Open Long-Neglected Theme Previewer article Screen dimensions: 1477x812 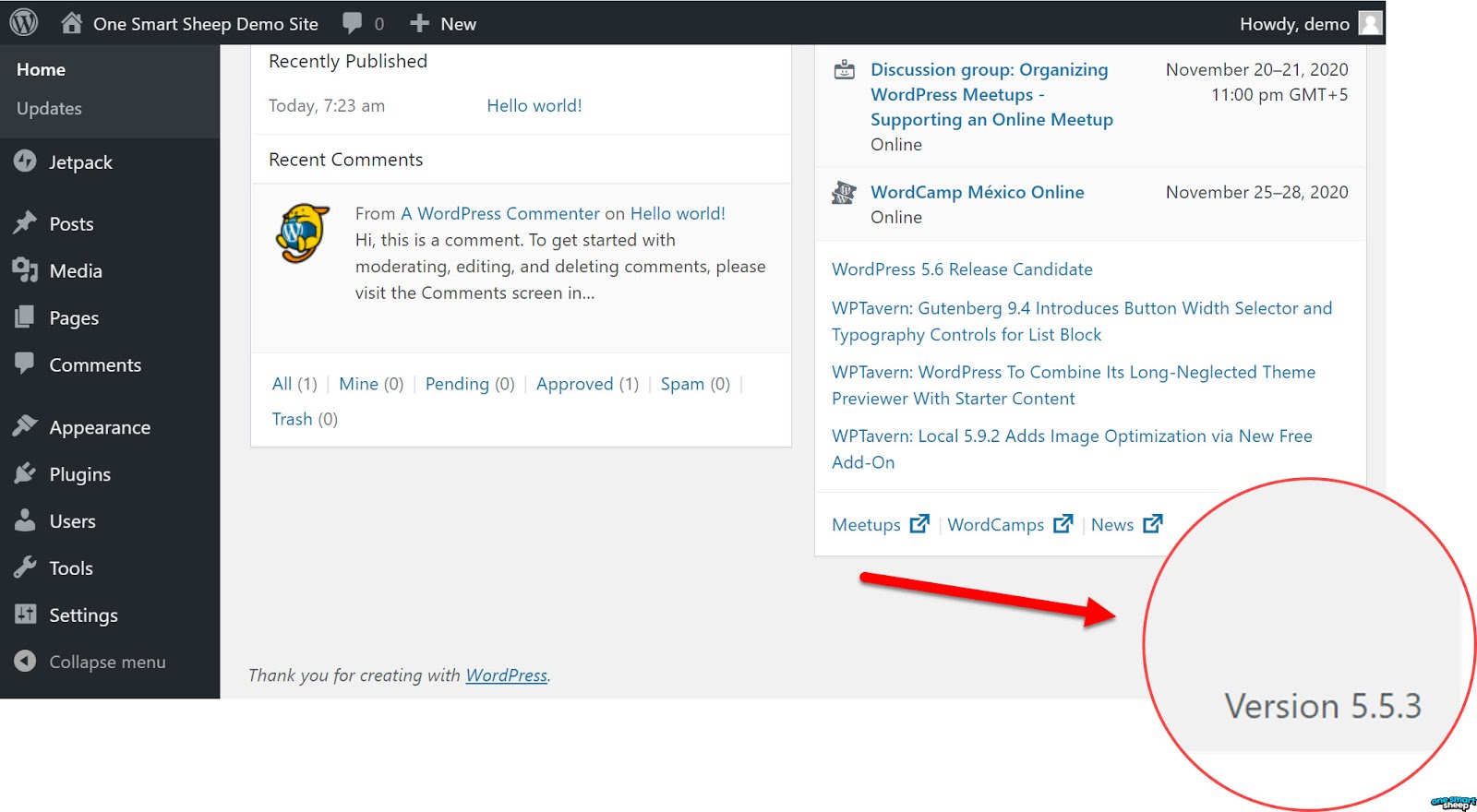tap(1074, 385)
